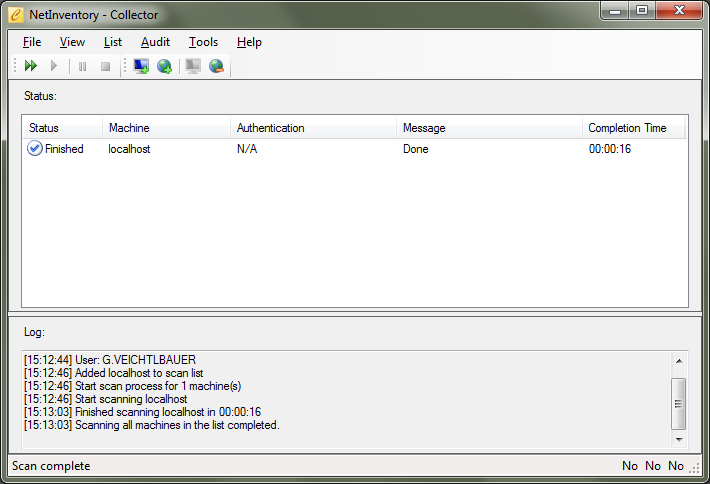Maximize the NetInventory Collector window
The width and height of the screenshot is (710, 484).
click(642, 11)
